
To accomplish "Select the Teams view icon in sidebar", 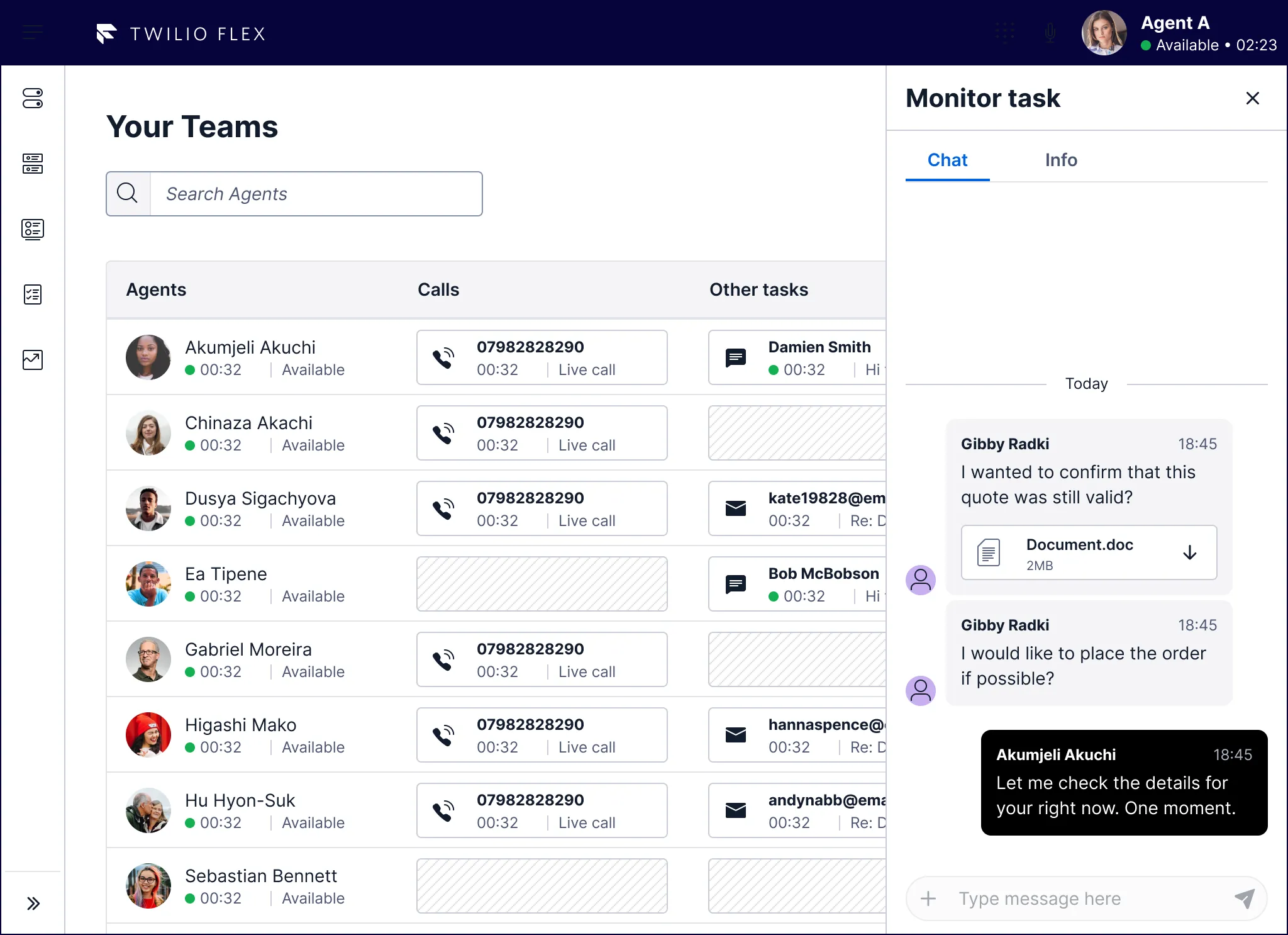I will [33, 99].
